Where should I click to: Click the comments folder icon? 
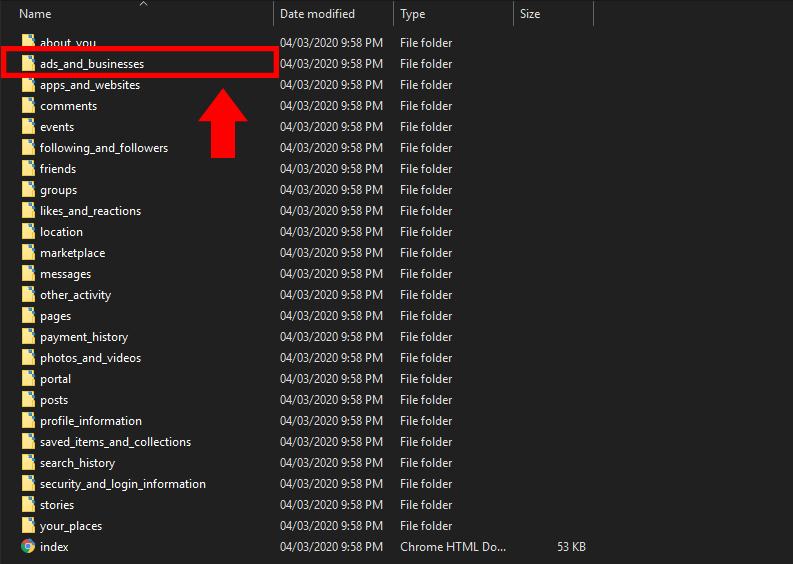[28, 105]
